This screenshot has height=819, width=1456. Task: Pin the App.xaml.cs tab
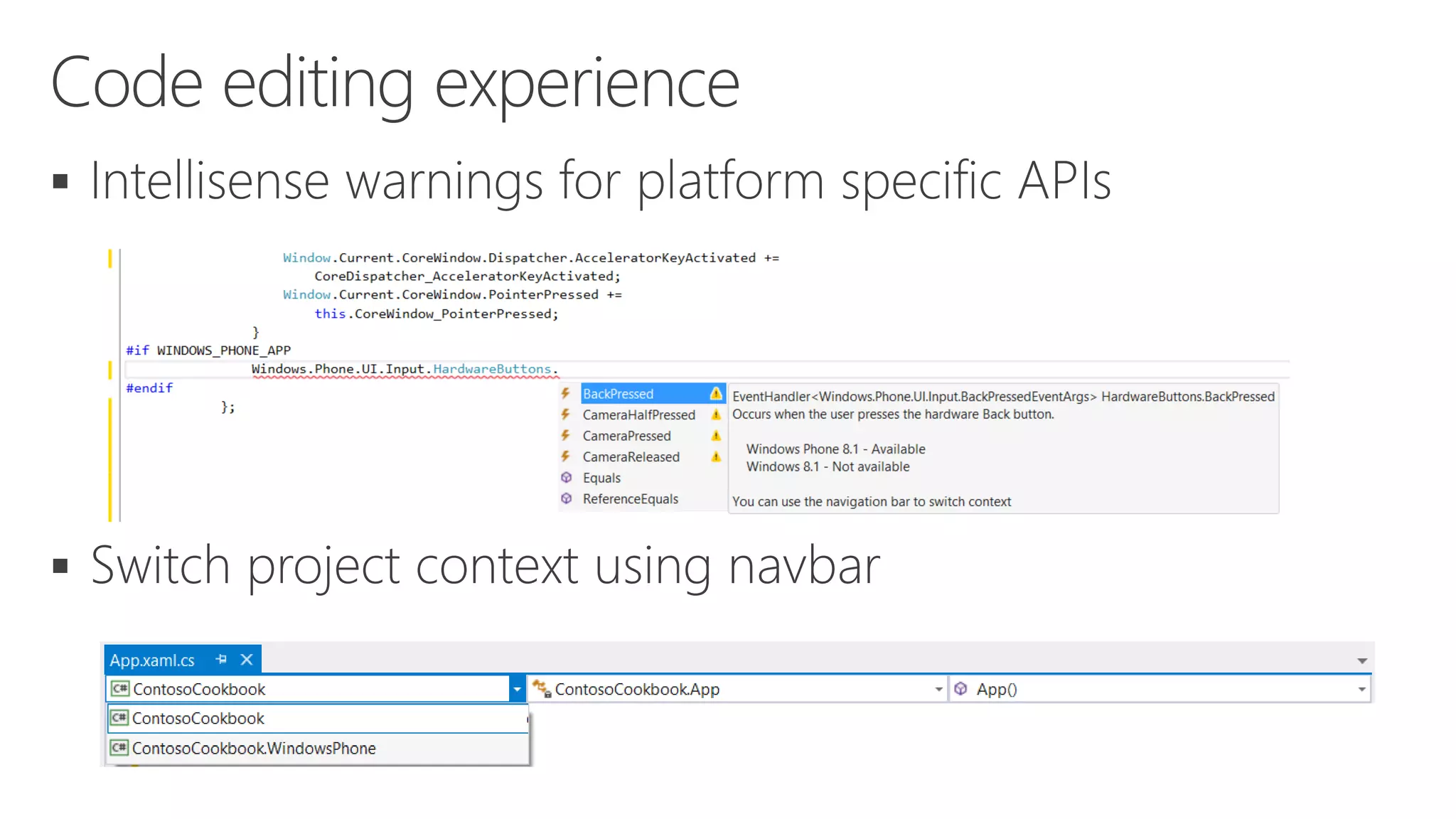(221, 660)
